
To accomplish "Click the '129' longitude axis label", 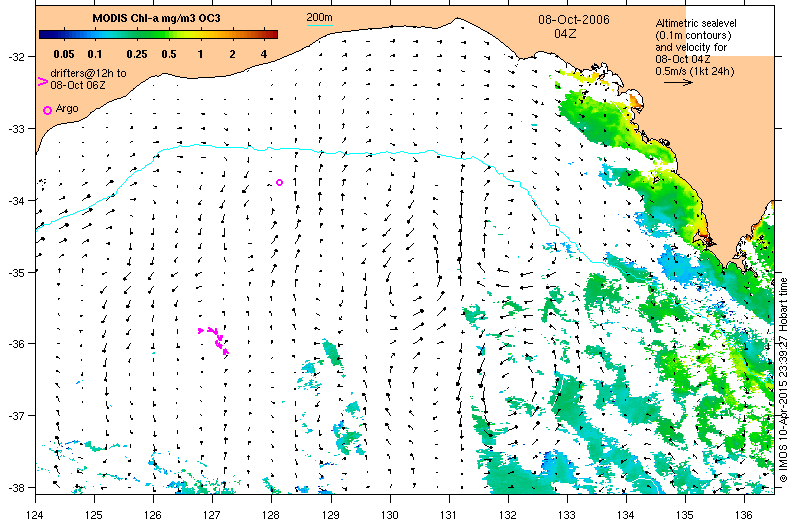I will click(x=331, y=514).
